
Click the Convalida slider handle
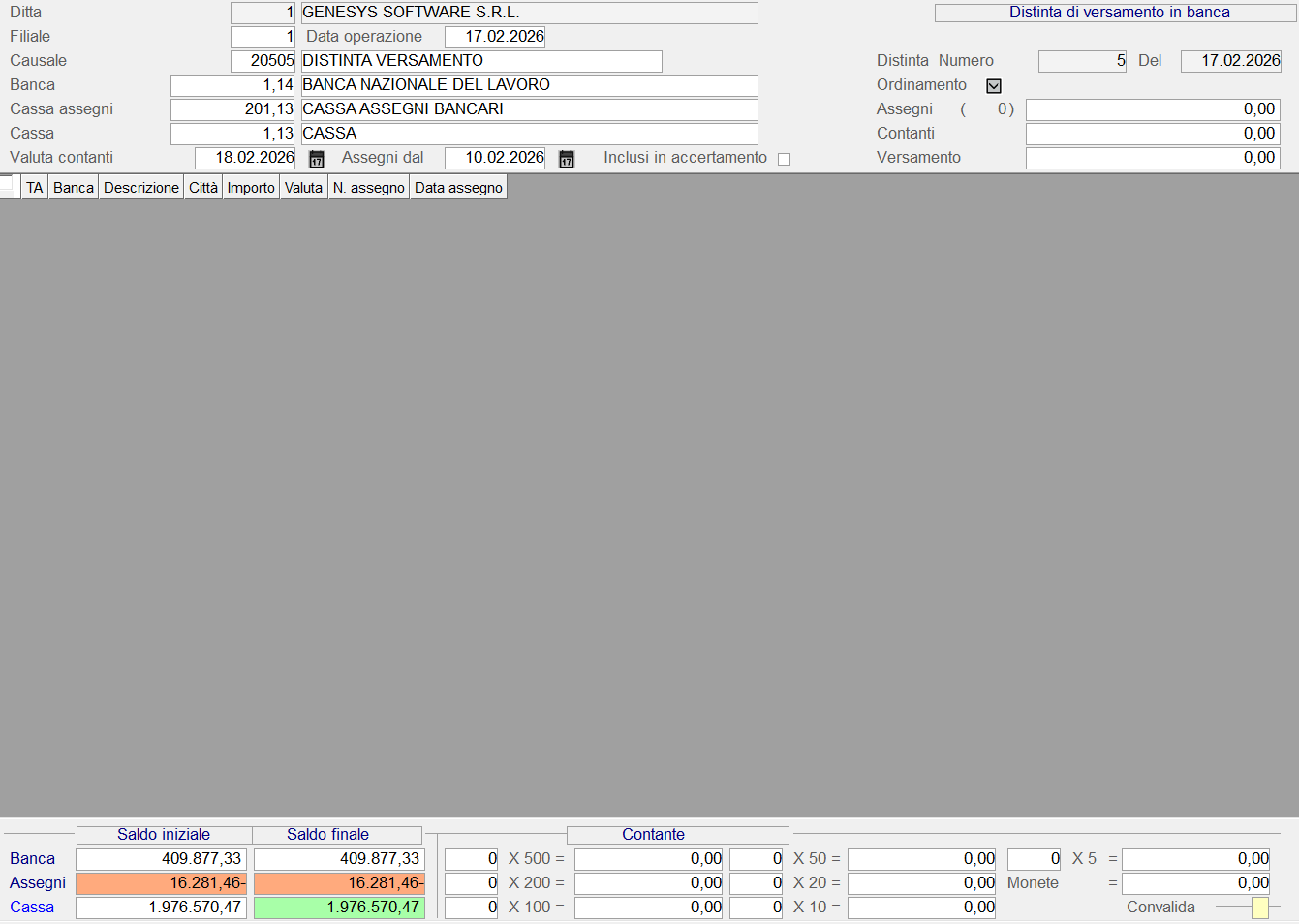1259,908
